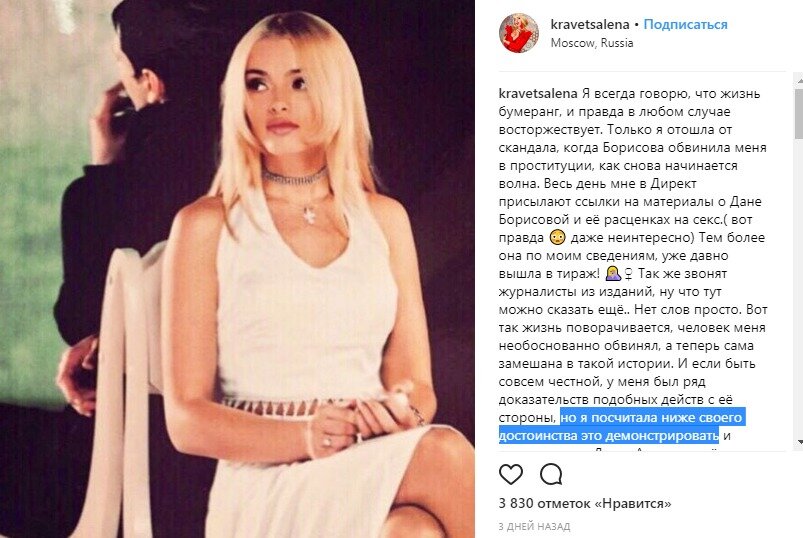Click the word 'Борисова' in the caption
803x538 pixels.
(x=633, y=148)
